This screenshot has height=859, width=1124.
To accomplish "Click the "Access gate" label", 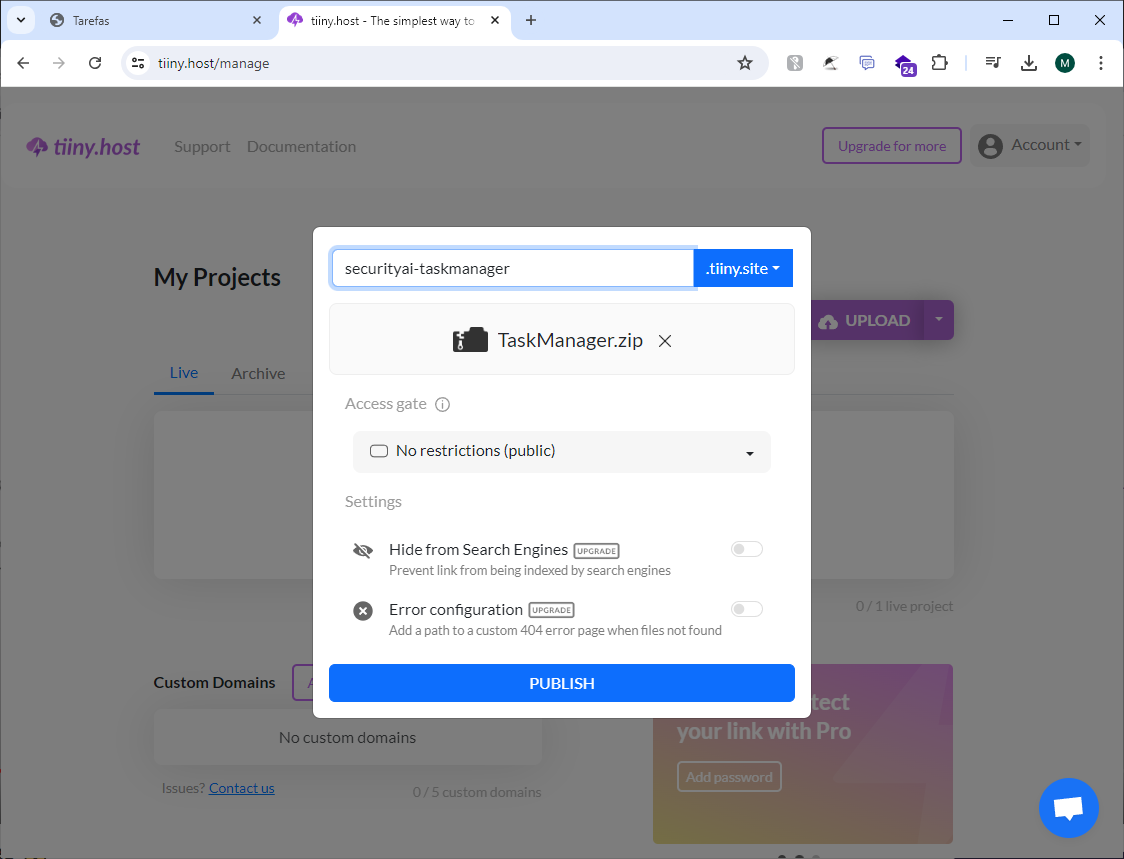I will point(386,404).
